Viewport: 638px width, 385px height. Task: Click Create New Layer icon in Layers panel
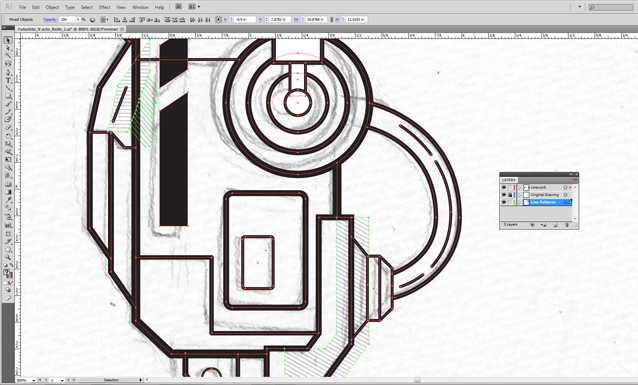pyautogui.click(x=555, y=225)
